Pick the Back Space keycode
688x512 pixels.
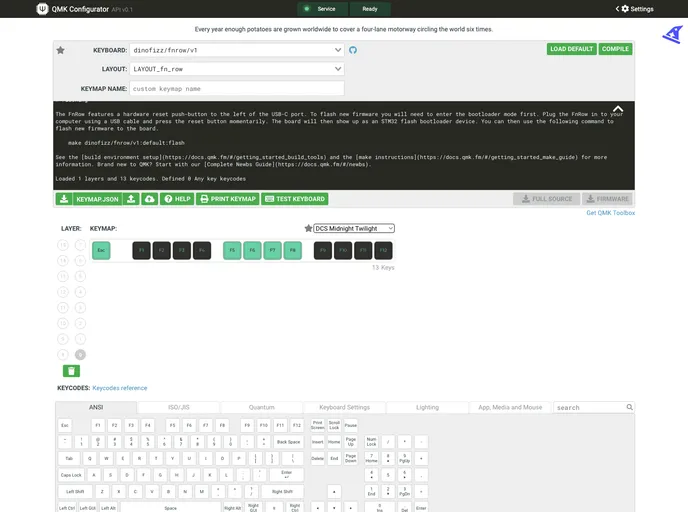(288, 442)
